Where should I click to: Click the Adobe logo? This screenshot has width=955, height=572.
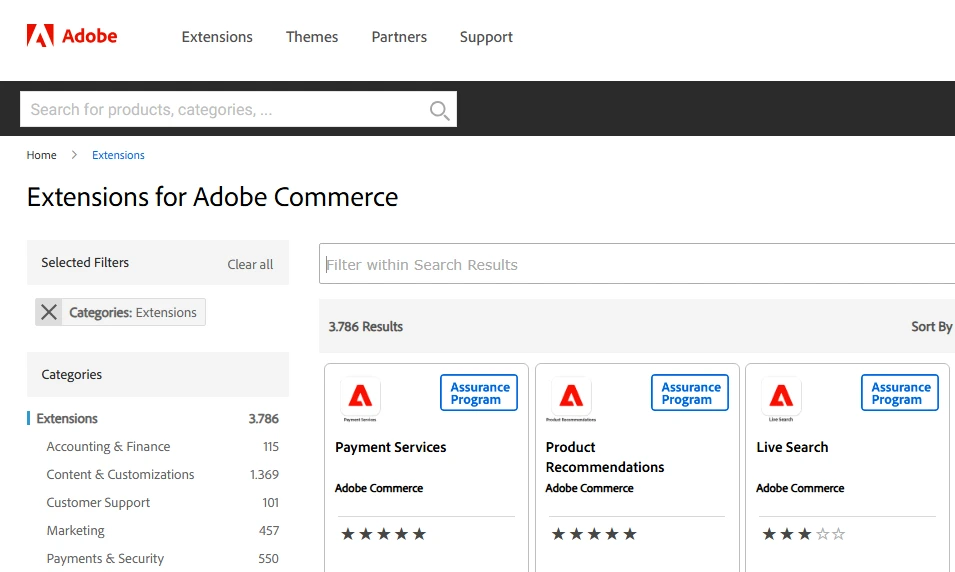coord(72,36)
